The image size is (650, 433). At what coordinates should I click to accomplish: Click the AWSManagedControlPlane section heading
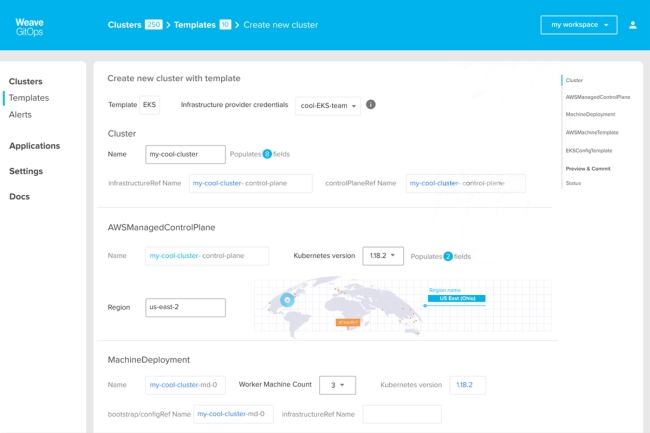161,227
